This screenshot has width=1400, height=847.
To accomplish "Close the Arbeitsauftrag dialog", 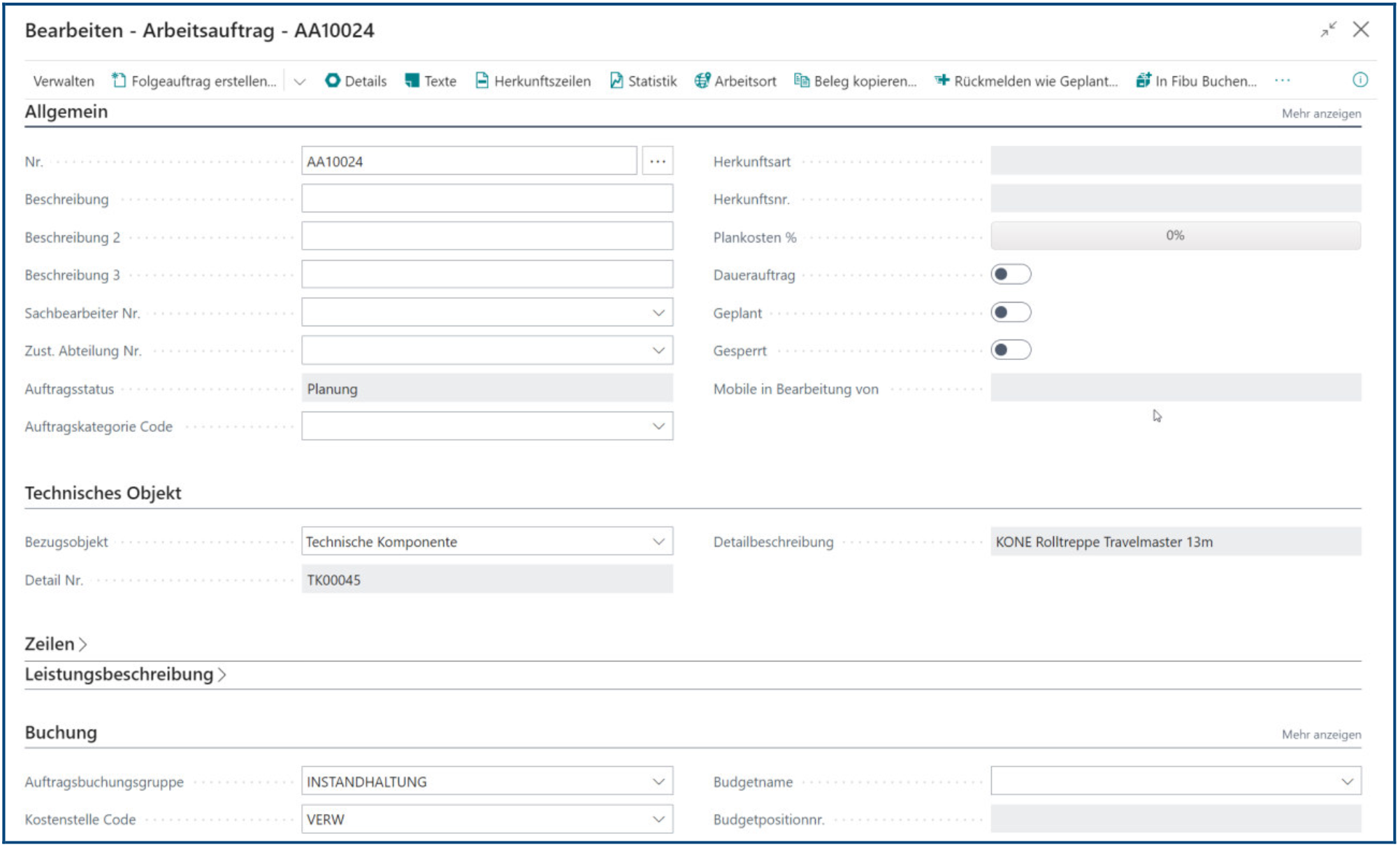I will click(x=1360, y=29).
